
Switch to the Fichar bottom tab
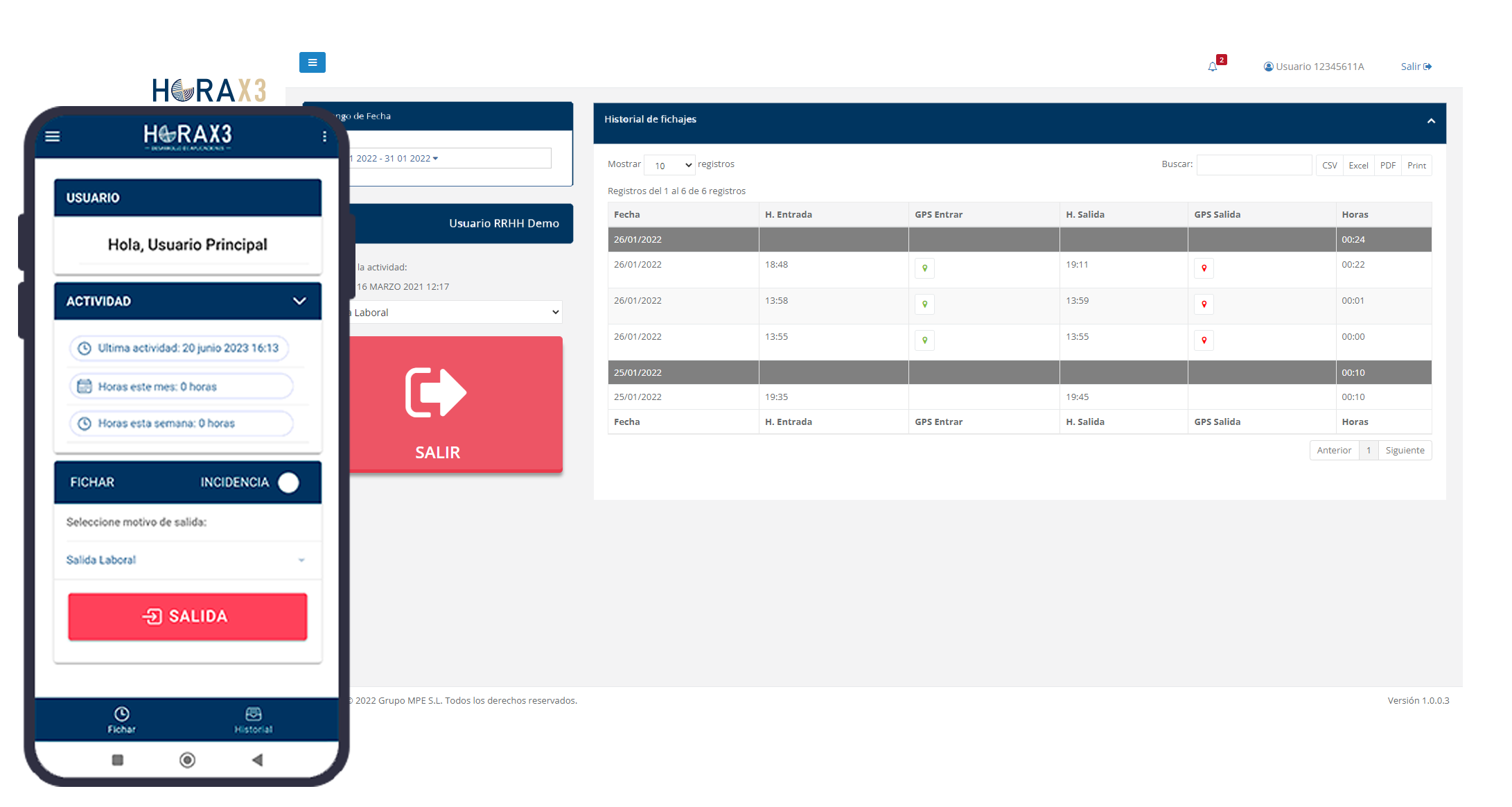(x=121, y=720)
